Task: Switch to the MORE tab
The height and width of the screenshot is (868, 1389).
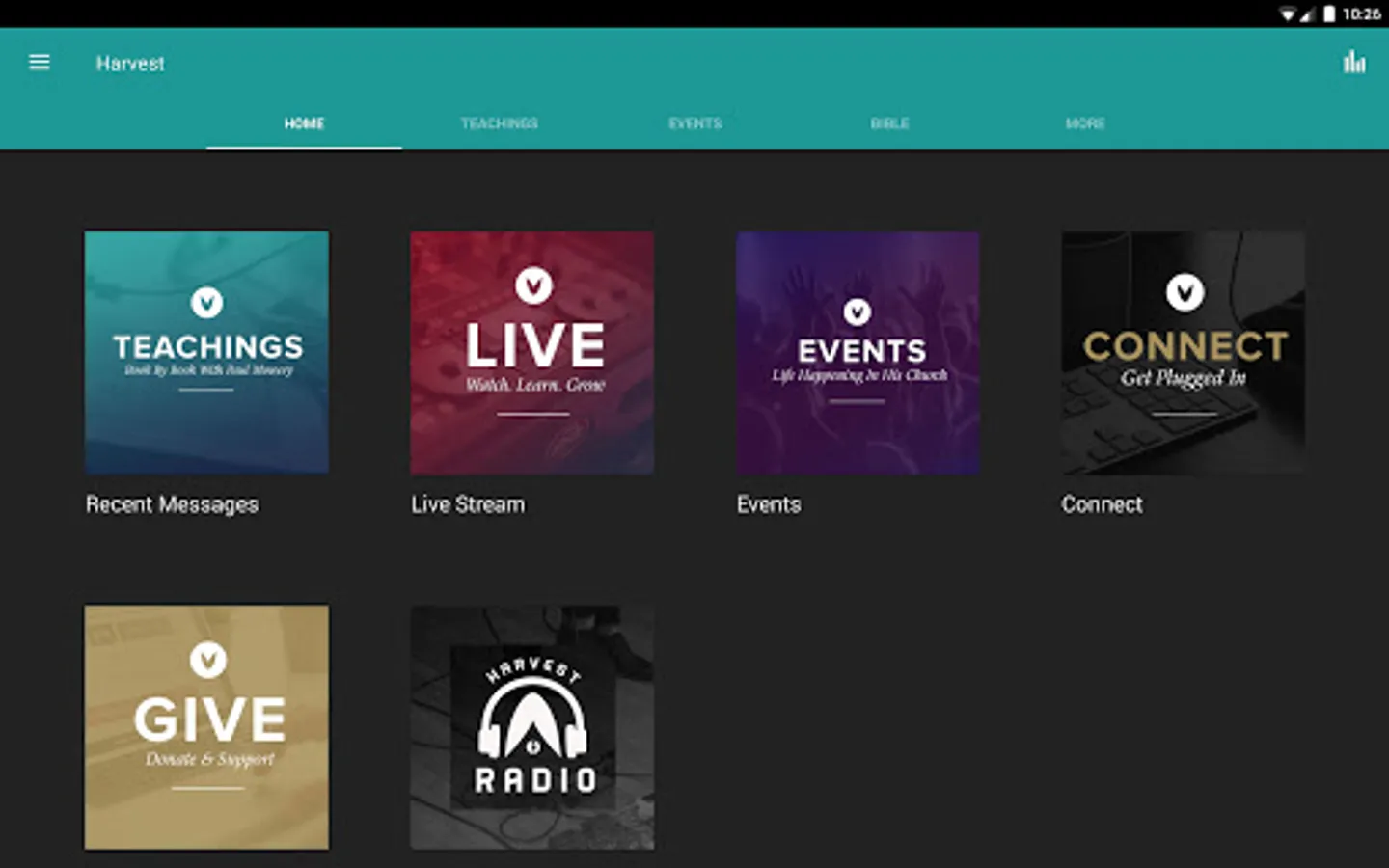Action: pyautogui.click(x=1085, y=123)
